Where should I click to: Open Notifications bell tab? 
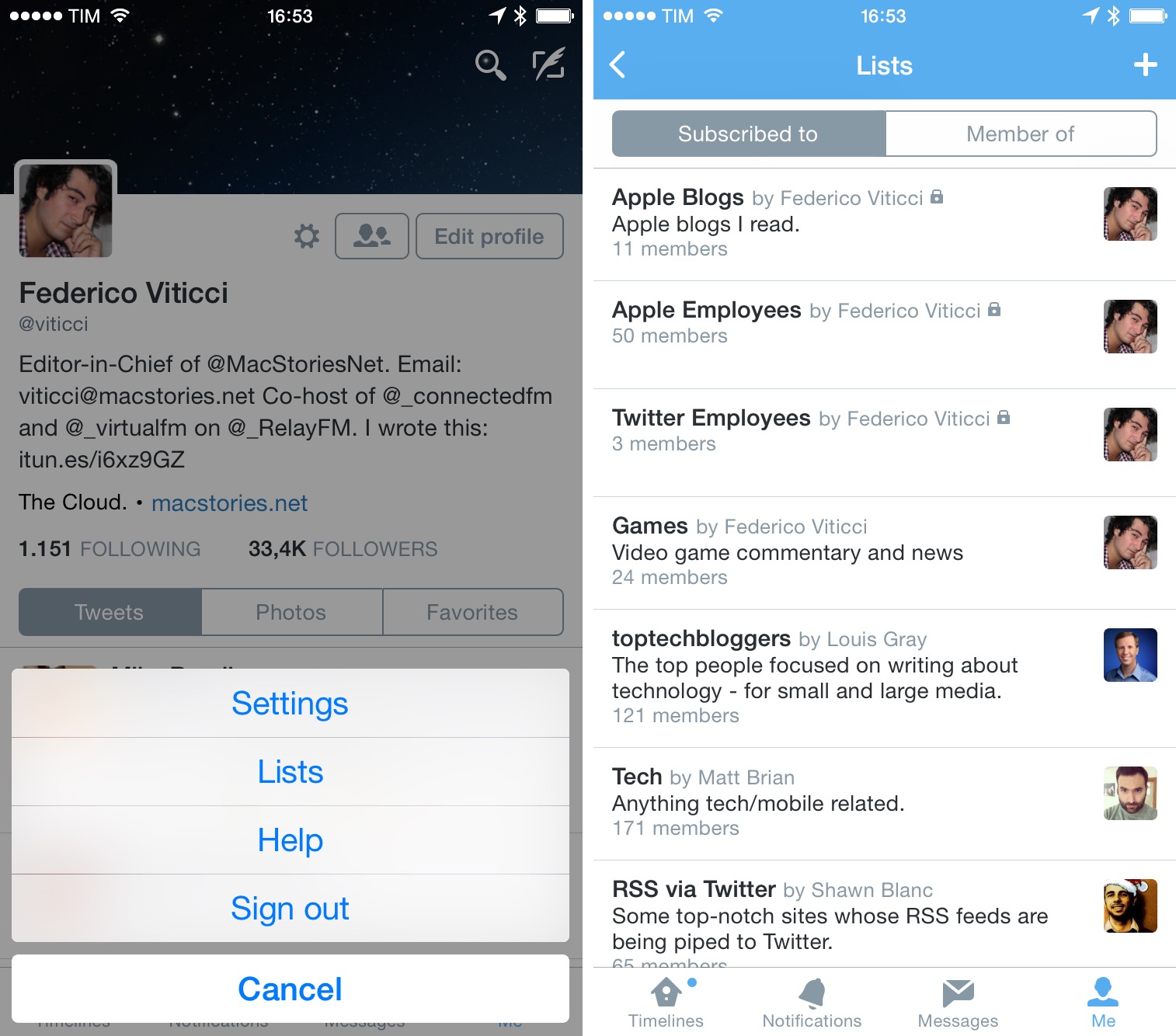tap(812, 1003)
